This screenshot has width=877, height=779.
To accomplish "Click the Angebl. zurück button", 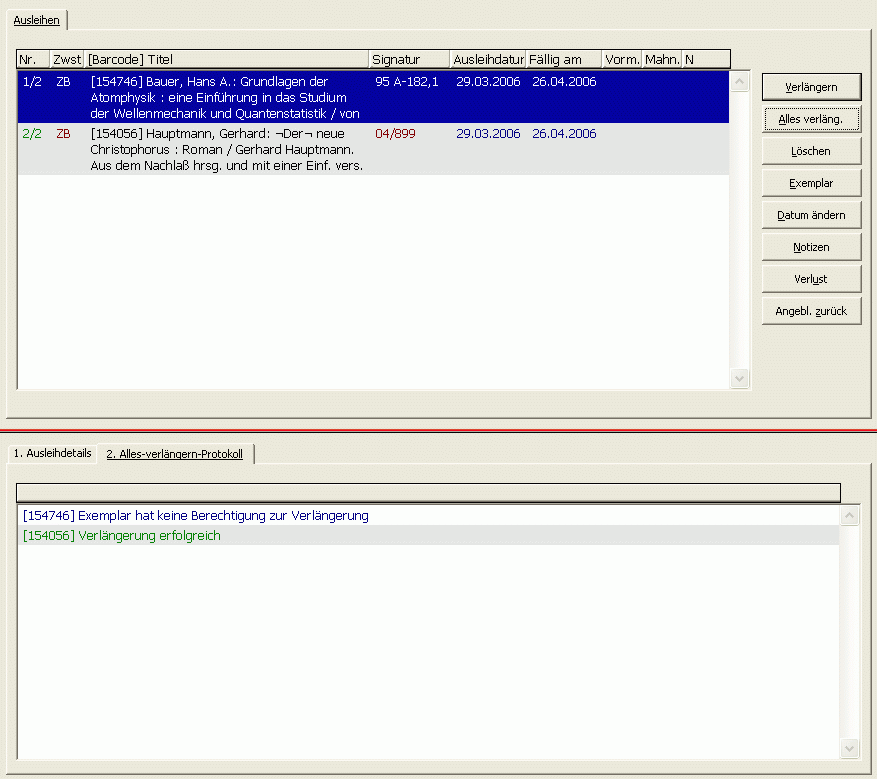I will (811, 311).
